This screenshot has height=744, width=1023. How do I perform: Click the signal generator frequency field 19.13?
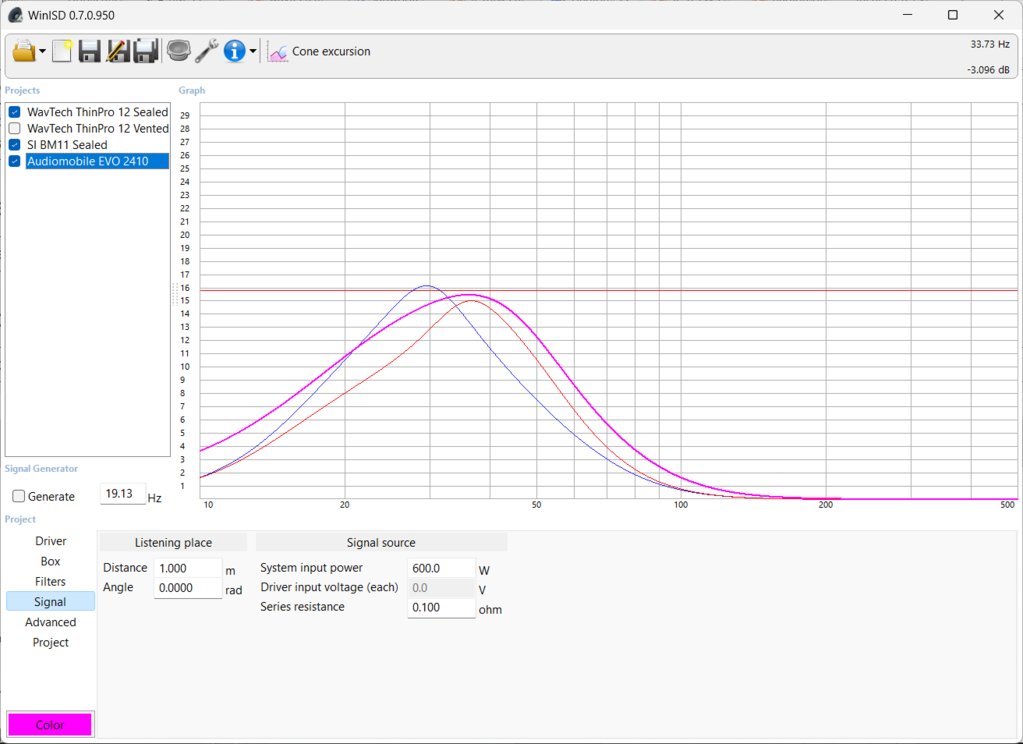123,494
